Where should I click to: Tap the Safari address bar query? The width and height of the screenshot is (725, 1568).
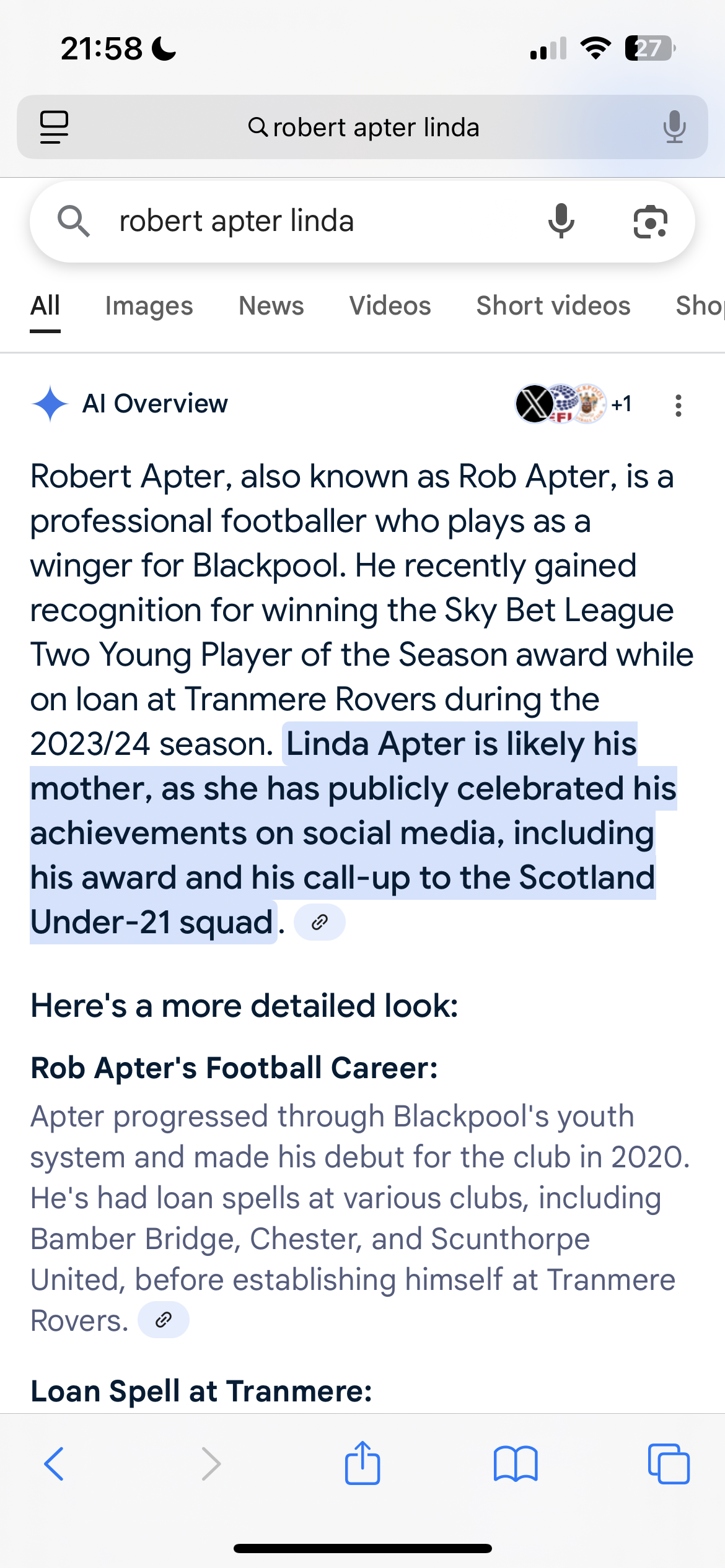coord(376,128)
